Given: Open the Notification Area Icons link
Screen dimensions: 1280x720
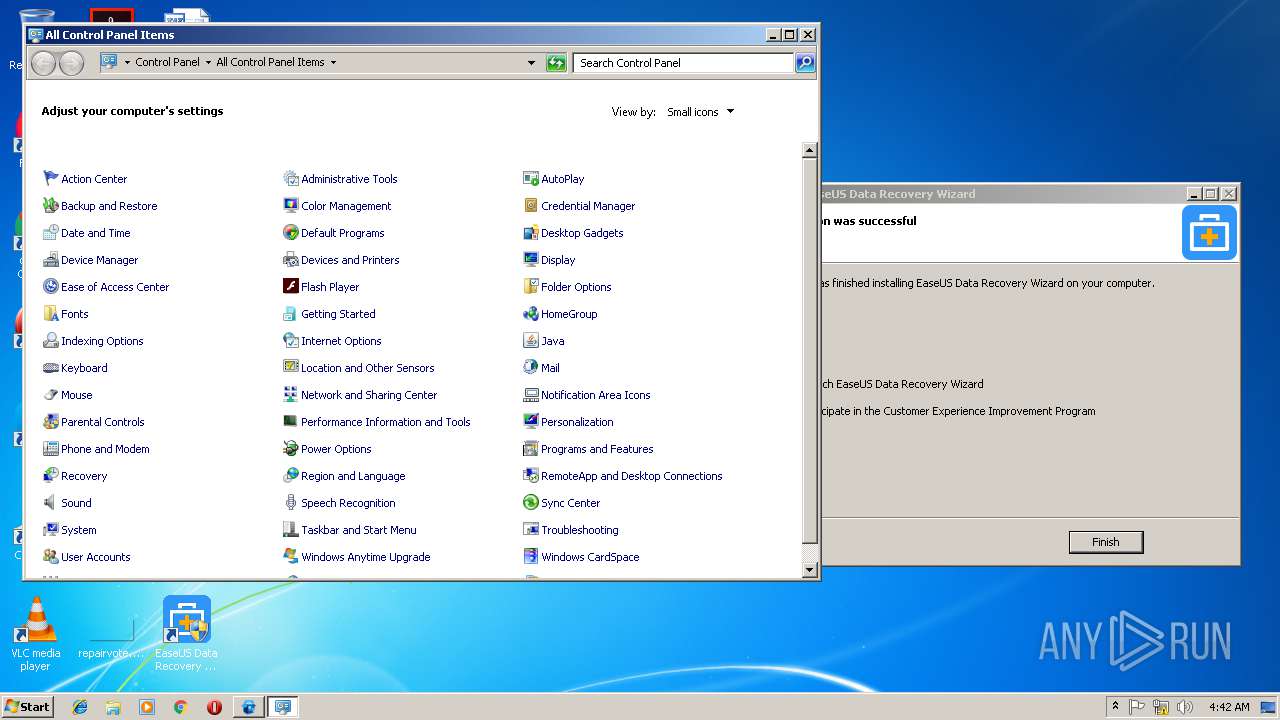Looking at the screenshot, I should click(596, 395).
